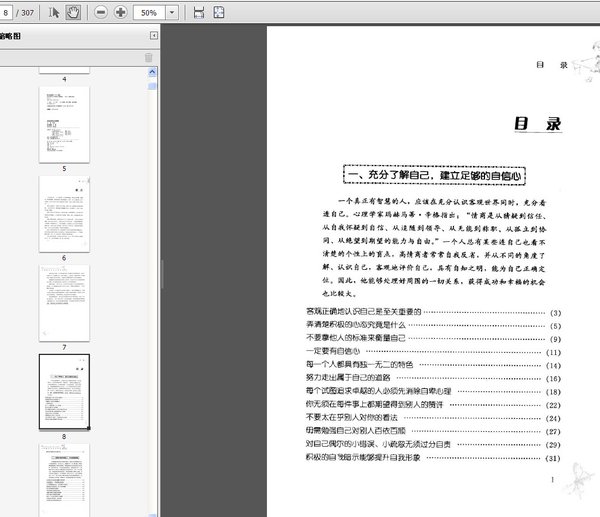The width and height of the screenshot is (600, 517).
Task: Click the '/ 307' total pages text
Action: pos(25,13)
